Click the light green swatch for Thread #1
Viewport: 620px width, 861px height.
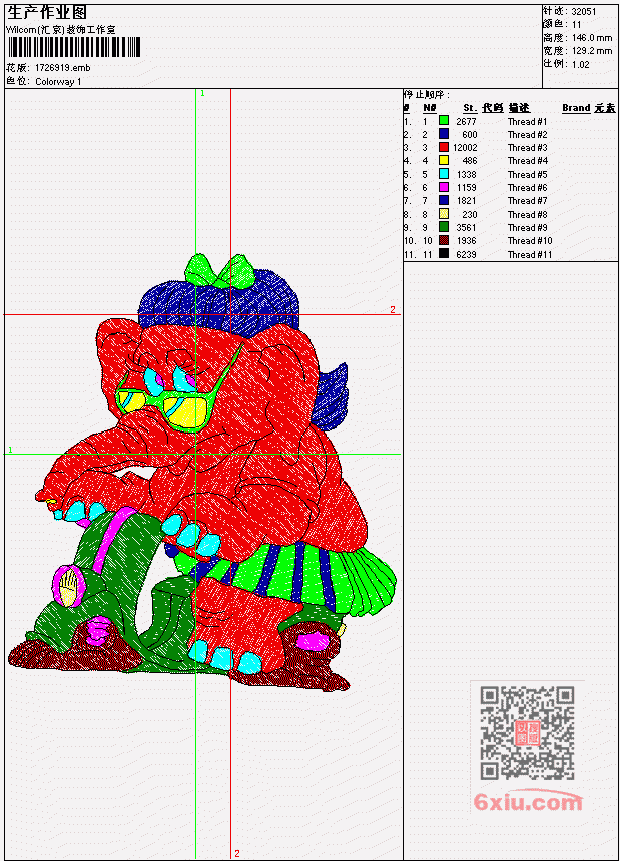444,121
